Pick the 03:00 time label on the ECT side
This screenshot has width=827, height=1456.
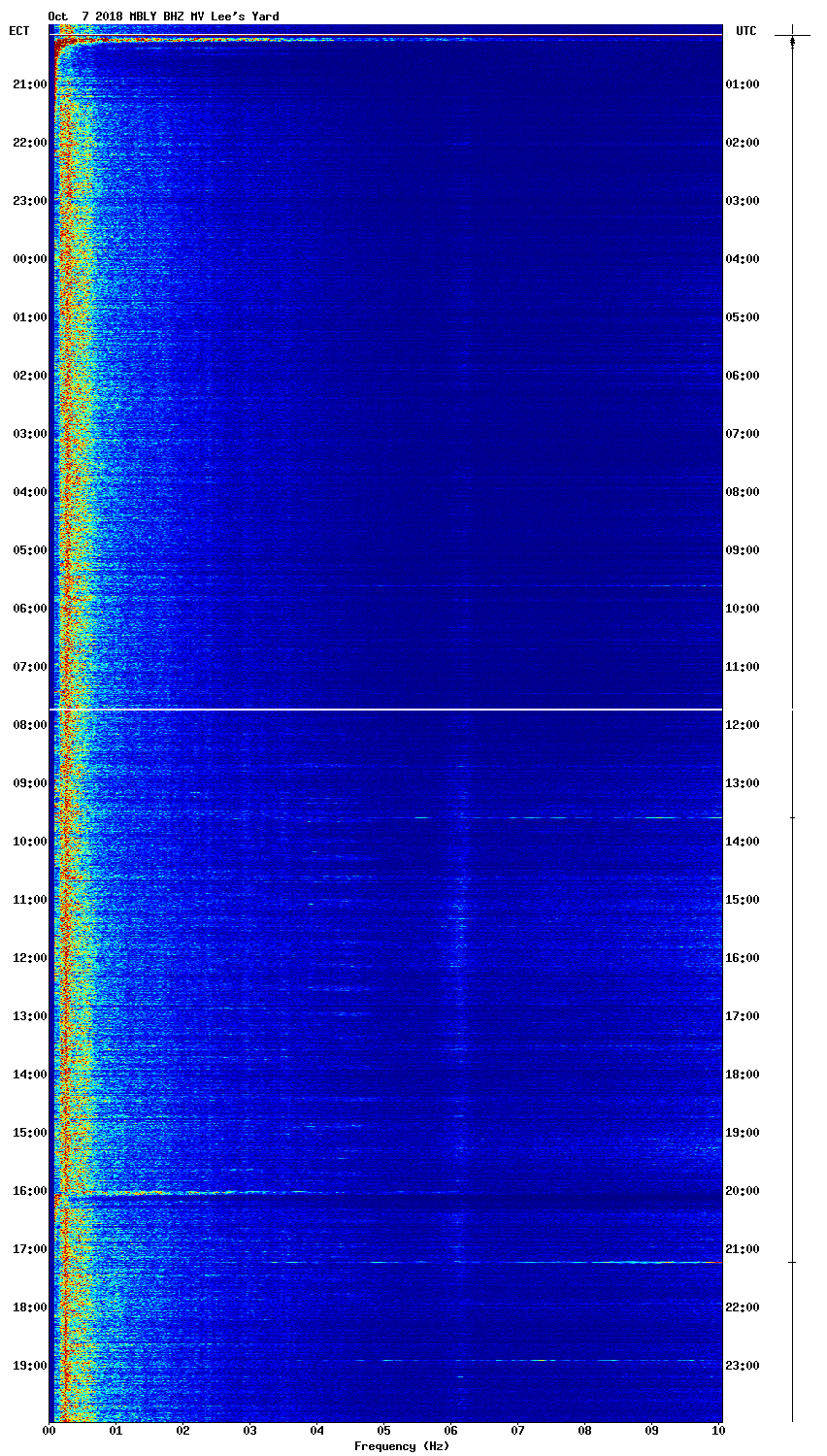(x=29, y=434)
